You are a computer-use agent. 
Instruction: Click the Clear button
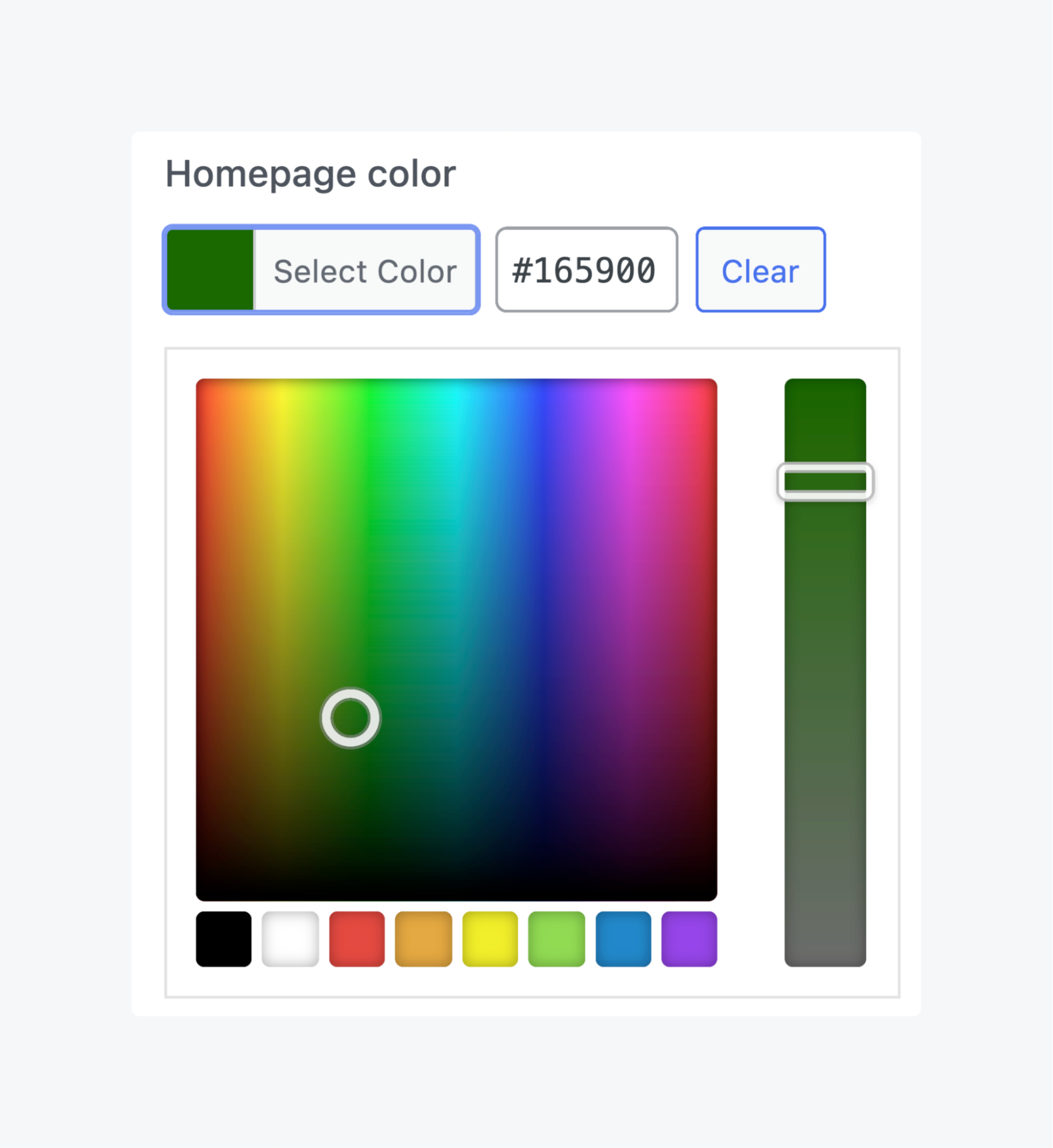tap(759, 270)
